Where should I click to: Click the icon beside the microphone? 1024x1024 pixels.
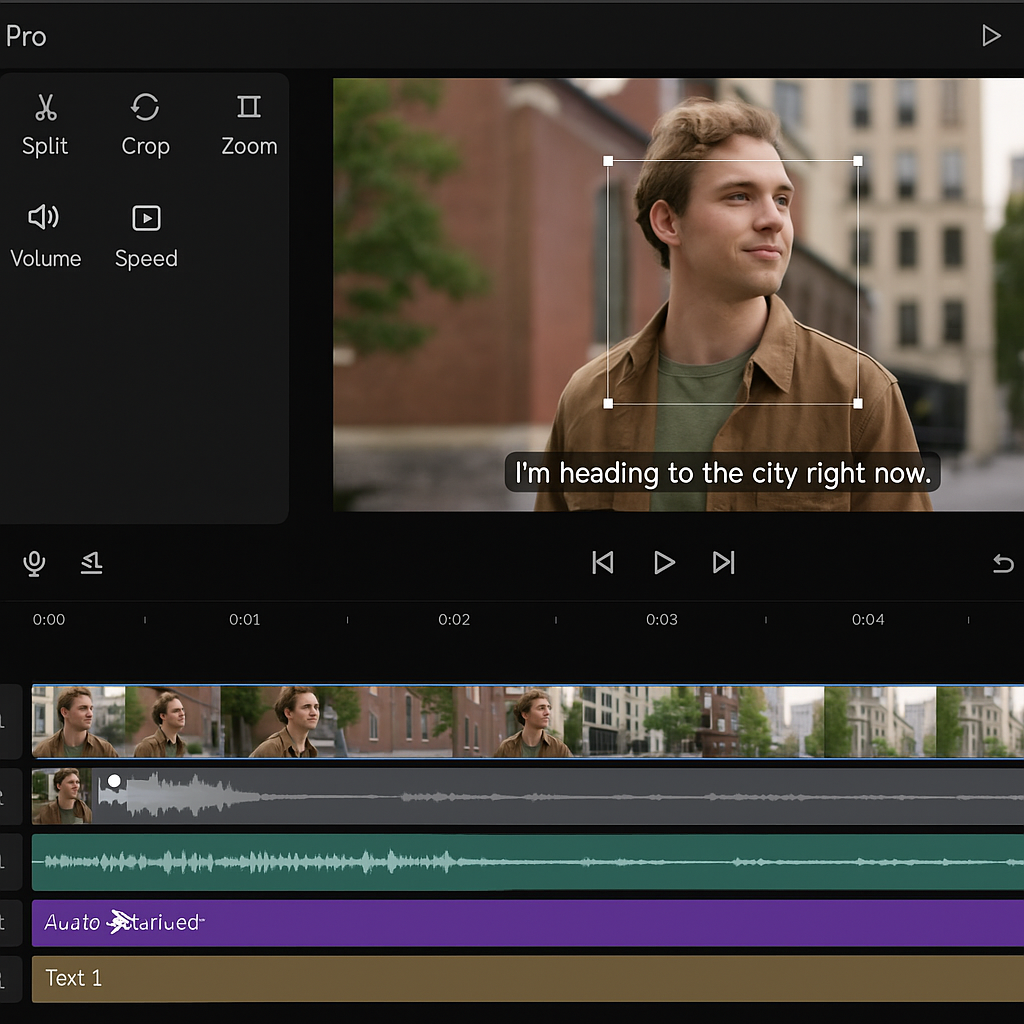pyautogui.click(x=91, y=563)
